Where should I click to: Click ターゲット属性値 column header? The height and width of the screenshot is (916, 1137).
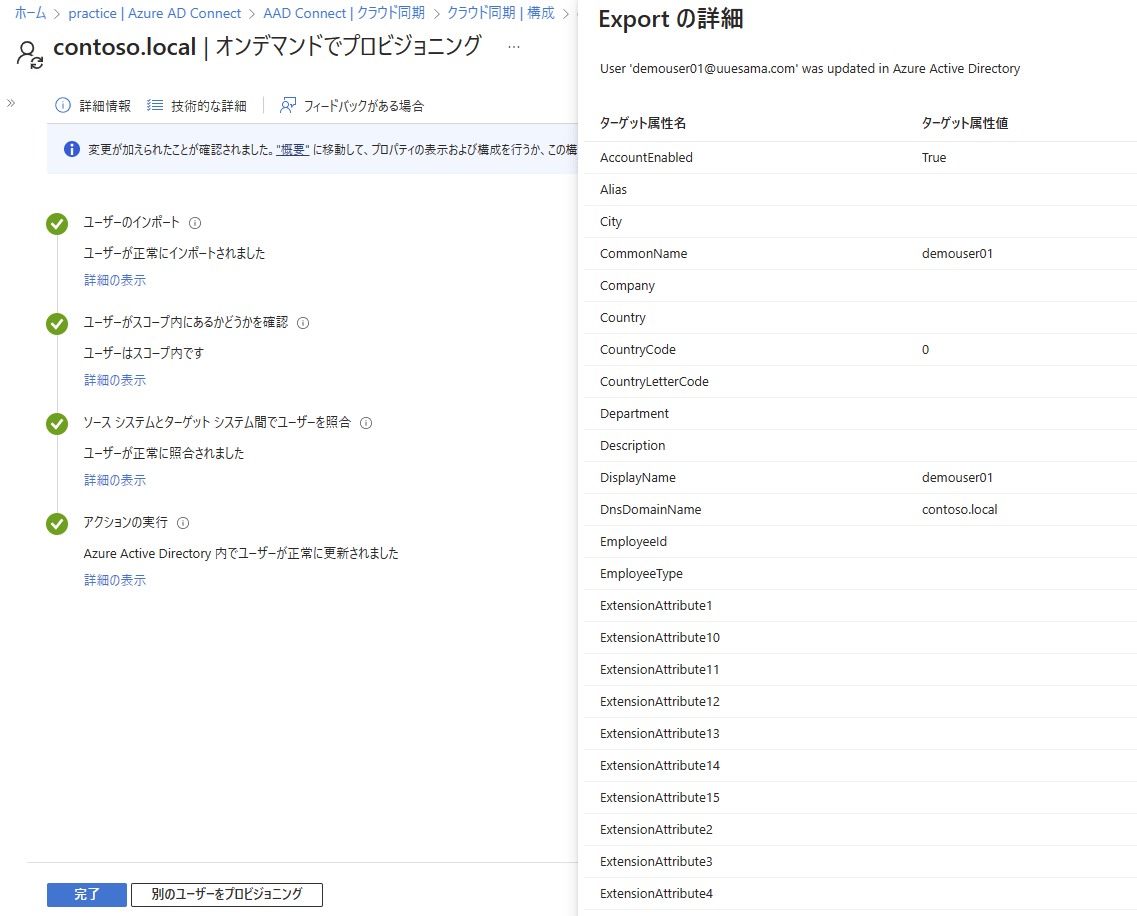964,123
